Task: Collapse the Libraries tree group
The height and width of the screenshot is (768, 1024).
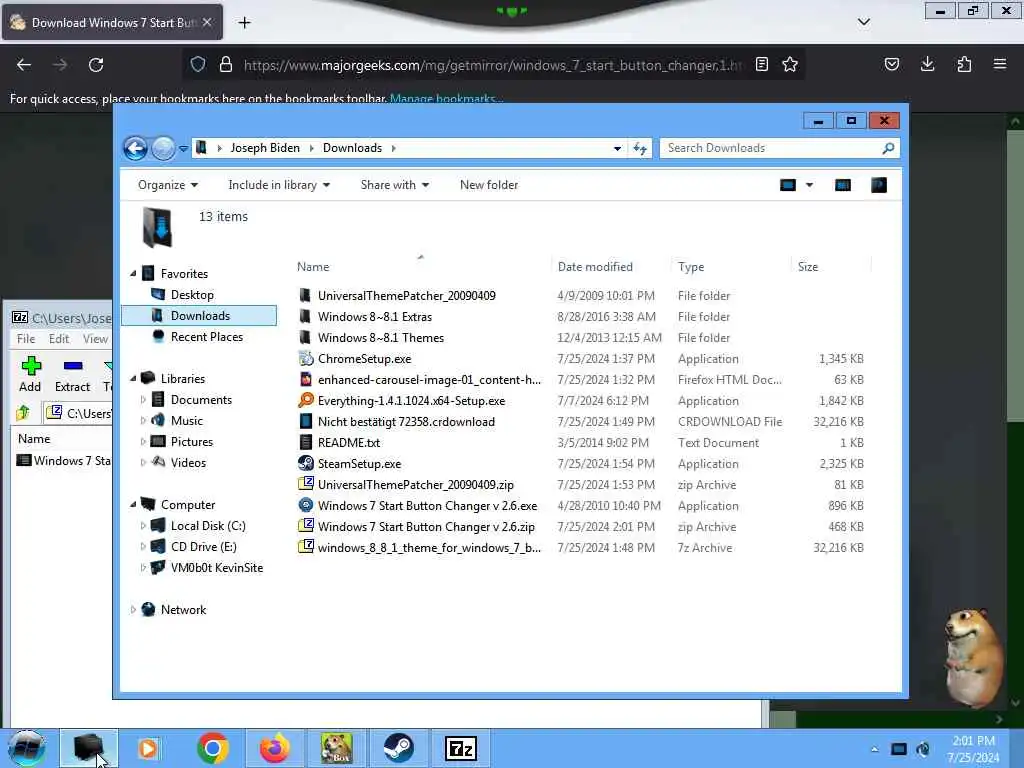Action: pyautogui.click(x=133, y=379)
